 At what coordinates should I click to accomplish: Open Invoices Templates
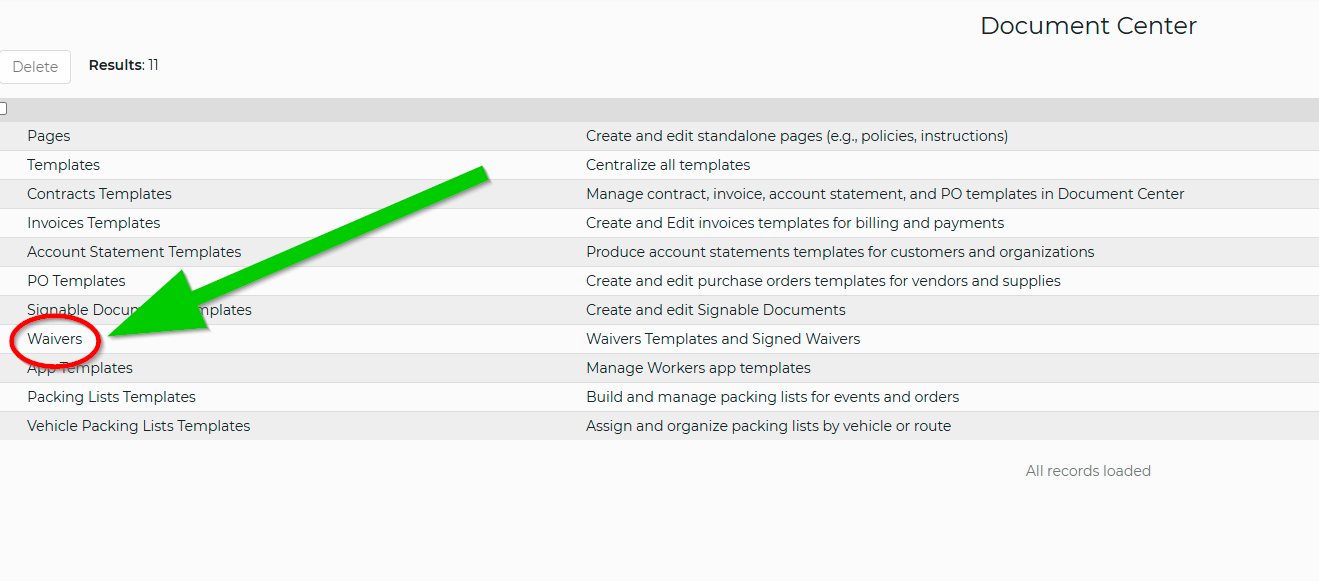(93, 223)
